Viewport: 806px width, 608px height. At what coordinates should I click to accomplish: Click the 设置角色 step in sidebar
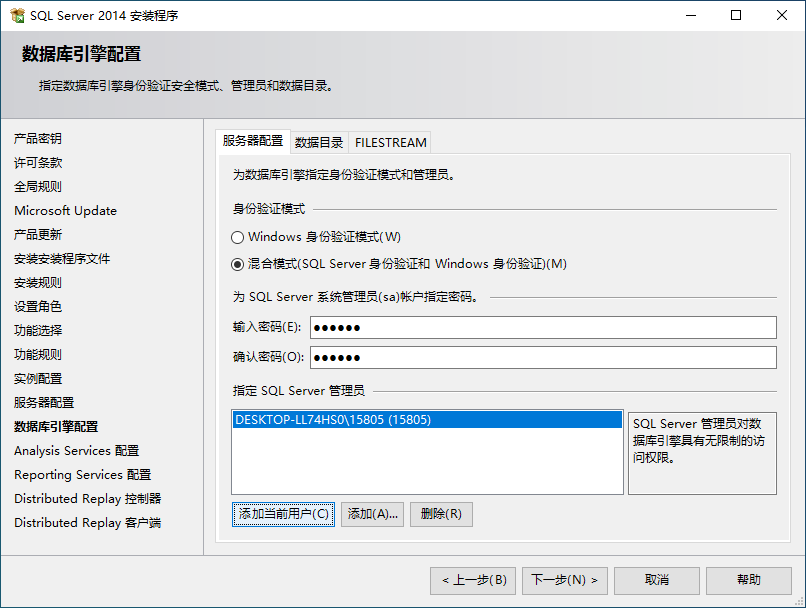38,306
